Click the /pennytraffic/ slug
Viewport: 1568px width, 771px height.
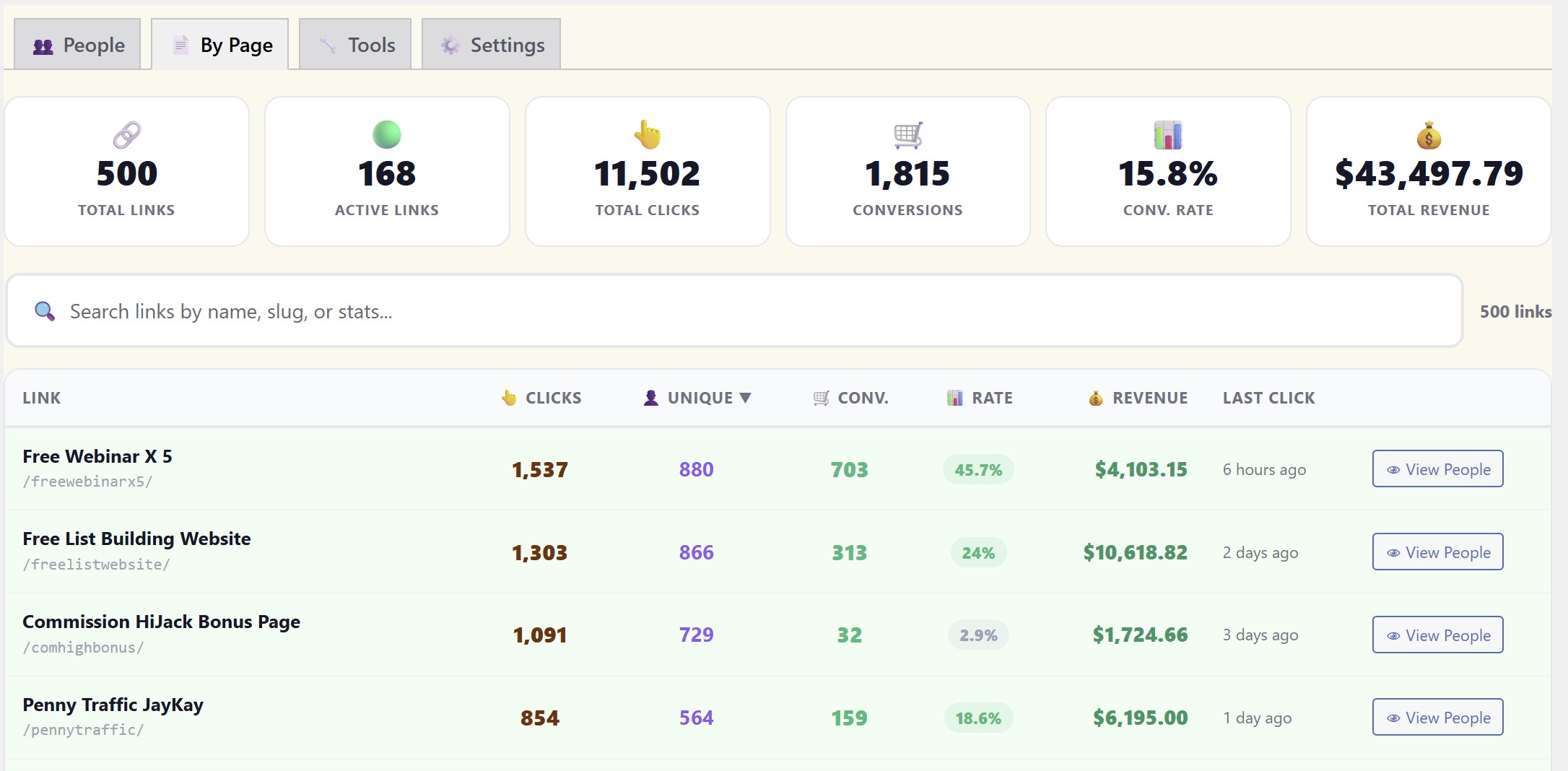[x=83, y=730]
